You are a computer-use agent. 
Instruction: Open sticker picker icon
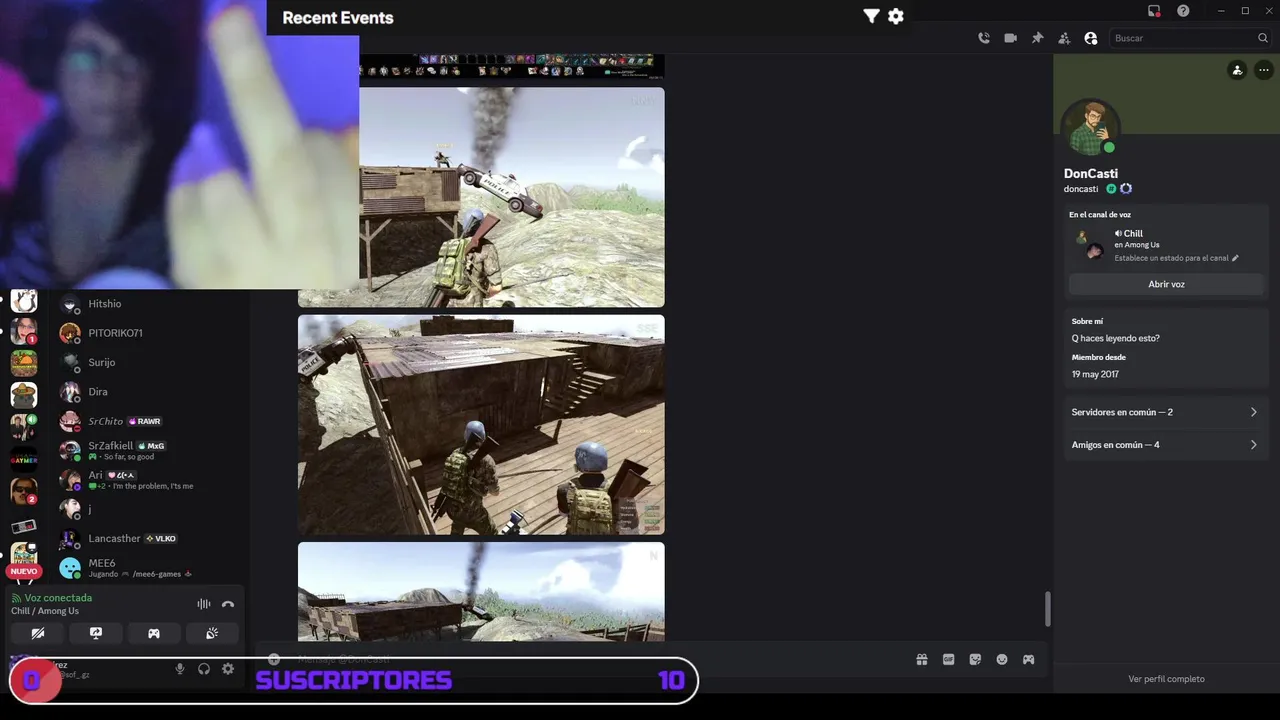[x=975, y=659]
